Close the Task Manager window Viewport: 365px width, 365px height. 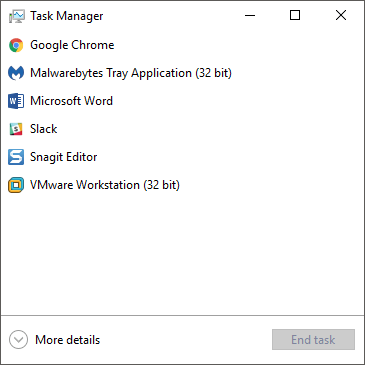coord(341,15)
